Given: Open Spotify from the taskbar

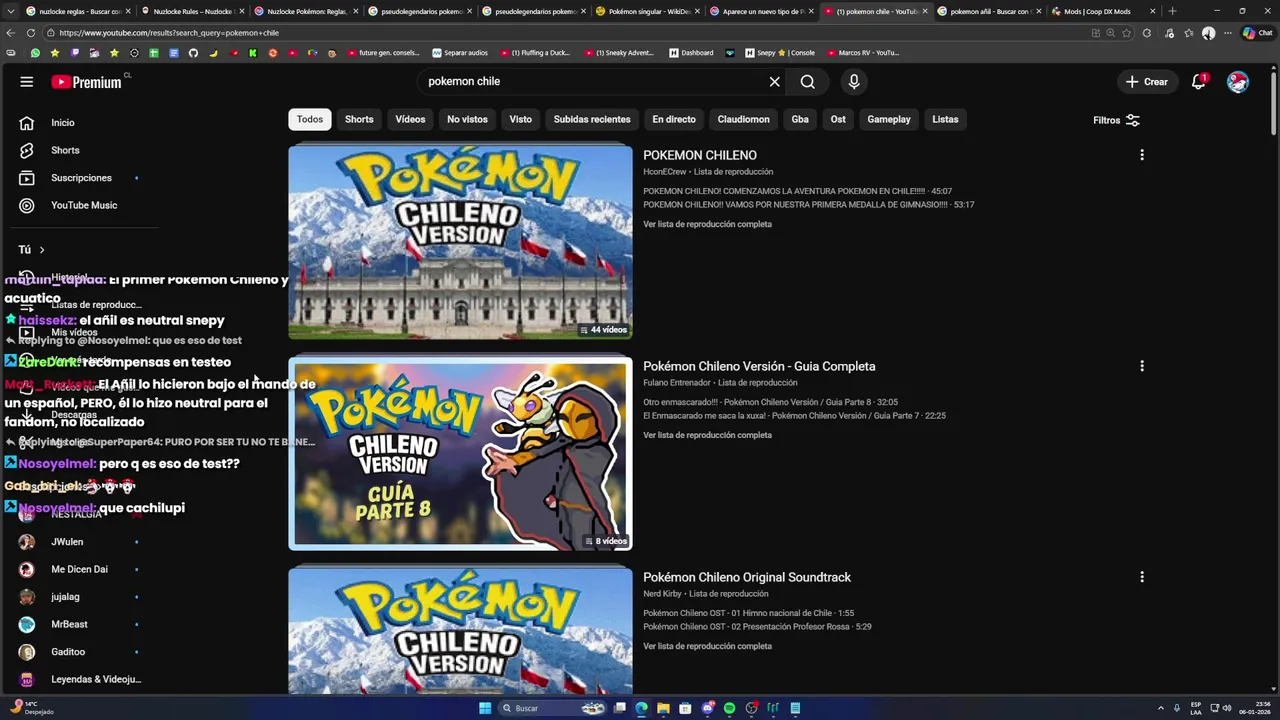Looking at the screenshot, I should [x=729, y=708].
